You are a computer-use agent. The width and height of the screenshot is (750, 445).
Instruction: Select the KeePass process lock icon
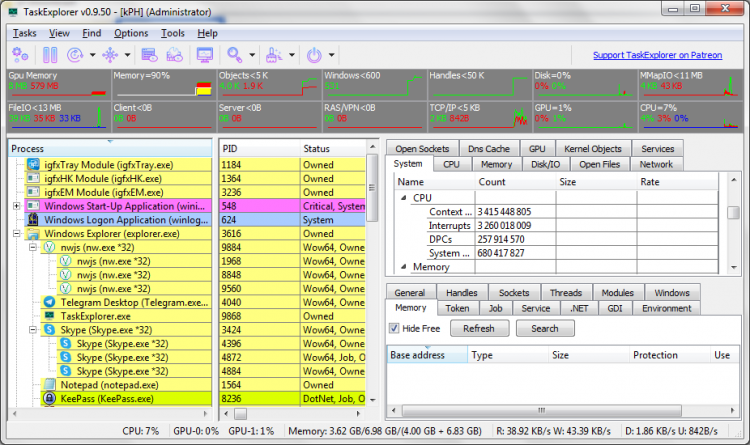(49, 398)
